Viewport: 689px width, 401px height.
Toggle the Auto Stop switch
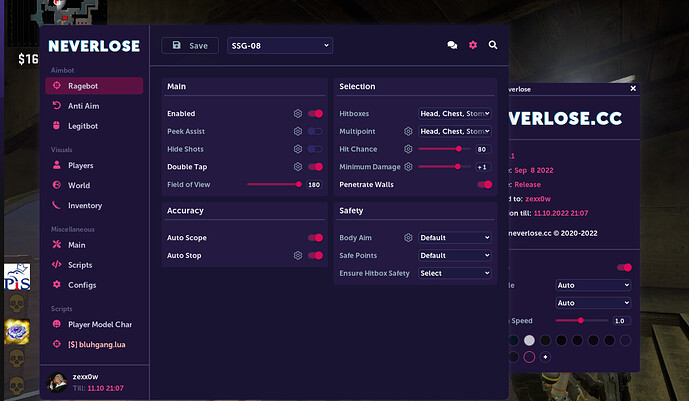coord(315,256)
